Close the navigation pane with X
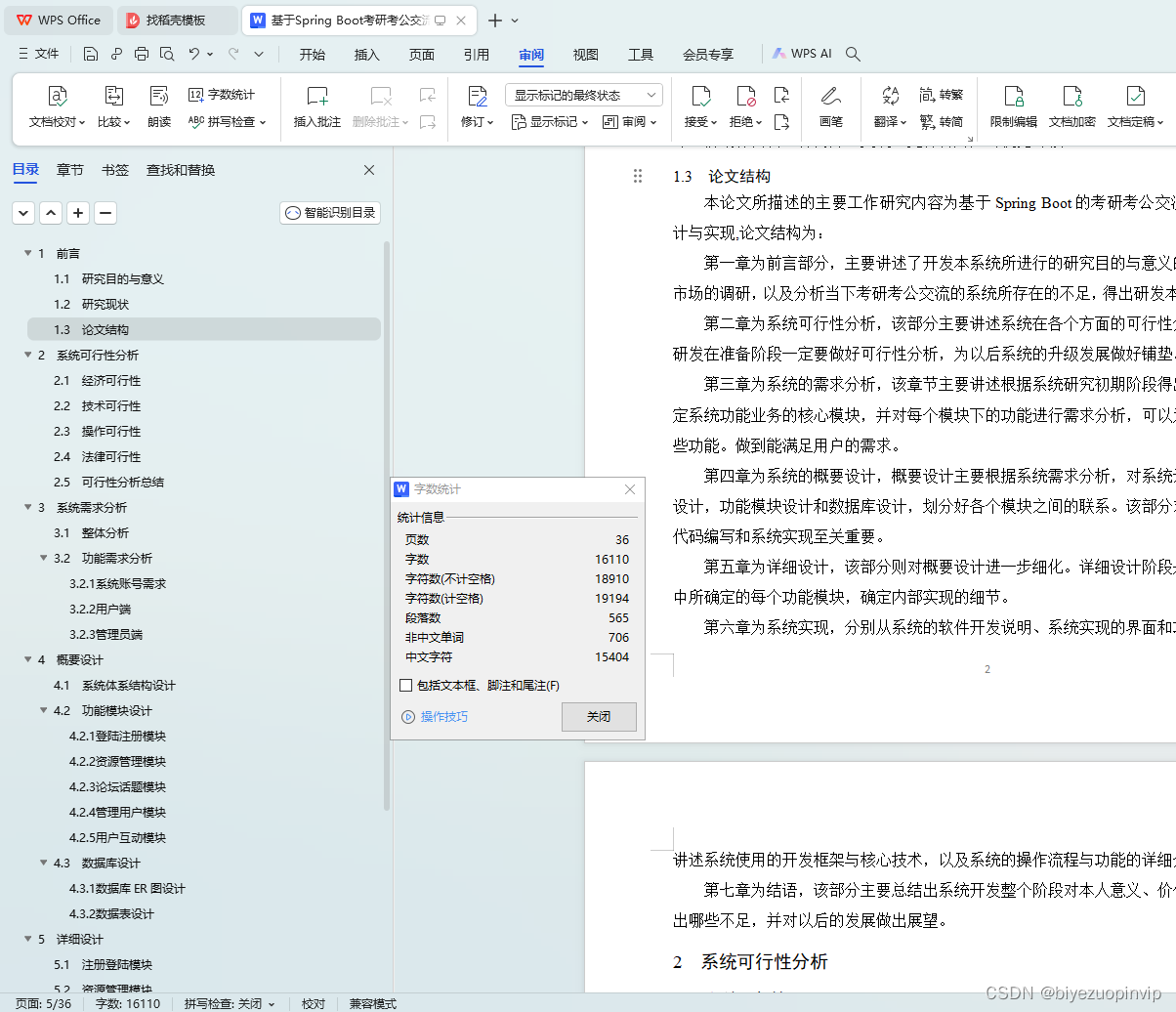Viewport: 1176px width, 1012px height. [369, 170]
